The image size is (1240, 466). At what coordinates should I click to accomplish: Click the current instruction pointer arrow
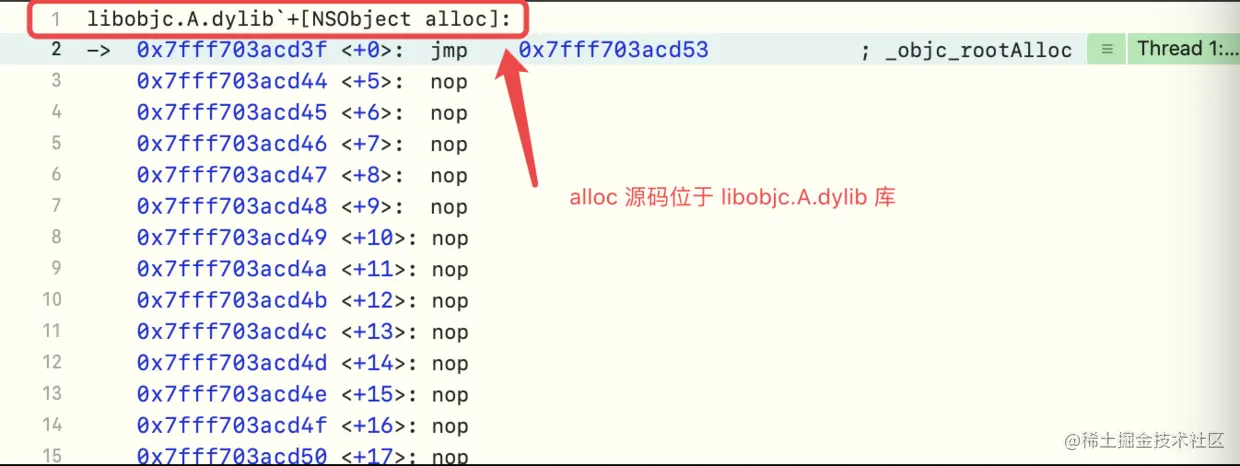point(99,50)
